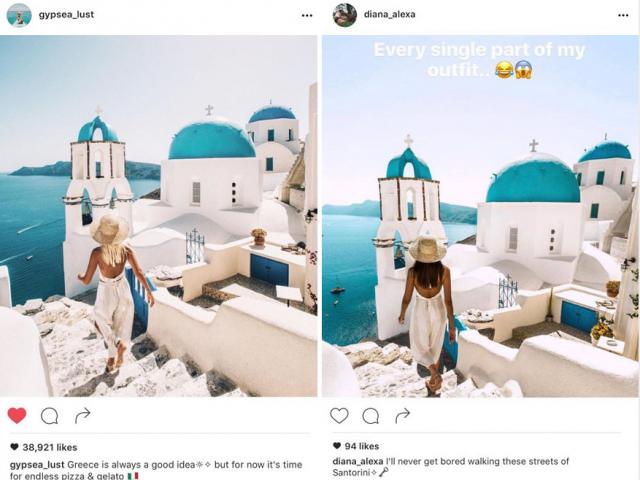
Task: Click diana_alexa username in the caption
Action: pos(358,462)
